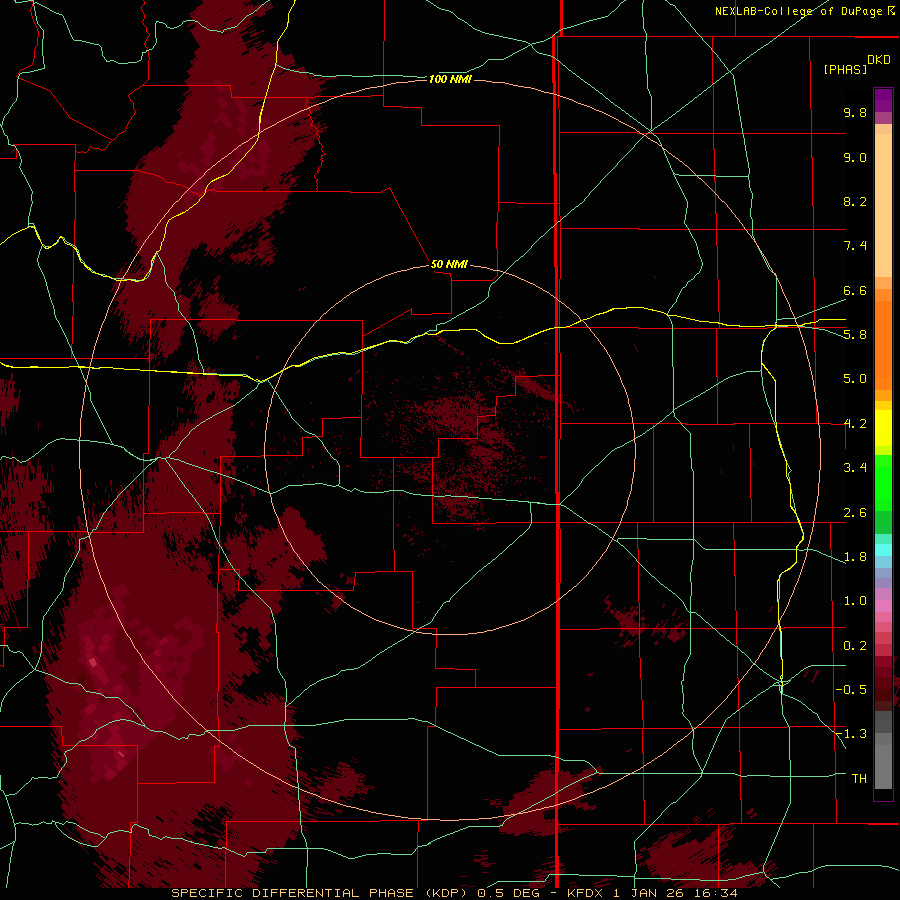
Task: Click the purple top segment of the color bar
Action: pos(883,100)
